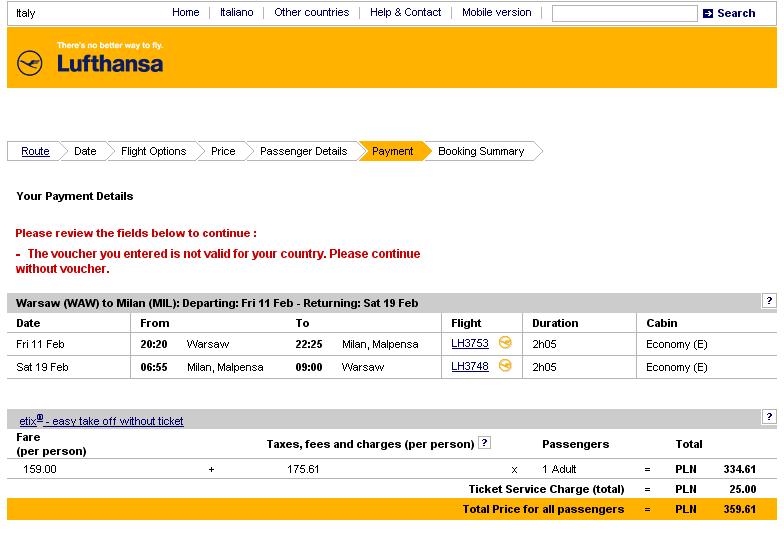Click the 'Duration' column header
Viewport: 784px width, 534px height.
coord(555,323)
